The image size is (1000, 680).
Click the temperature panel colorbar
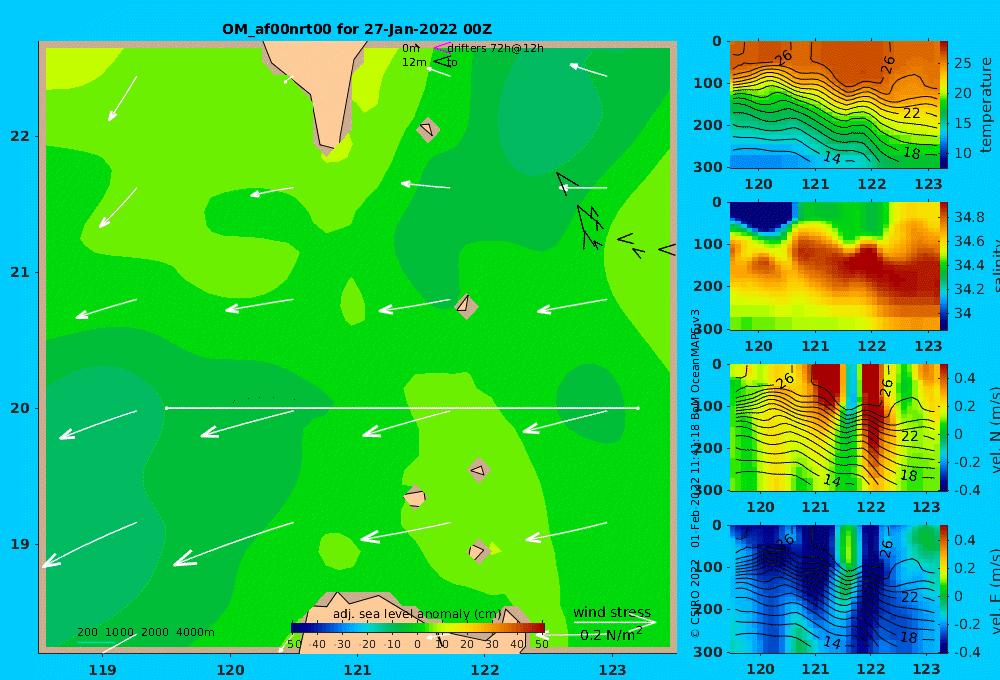pyautogui.click(x=944, y=105)
